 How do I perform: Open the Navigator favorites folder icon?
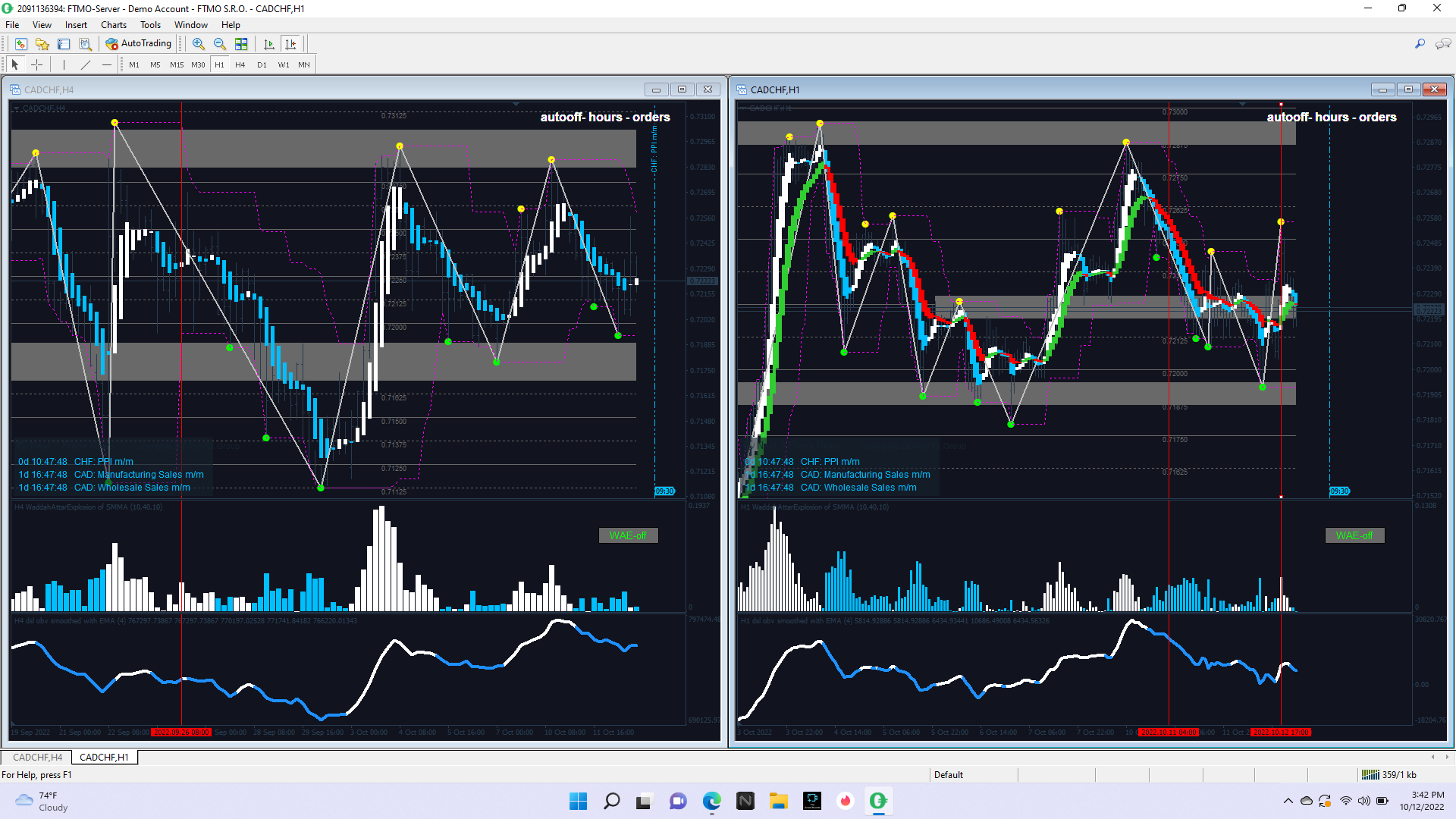(x=42, y=44)
